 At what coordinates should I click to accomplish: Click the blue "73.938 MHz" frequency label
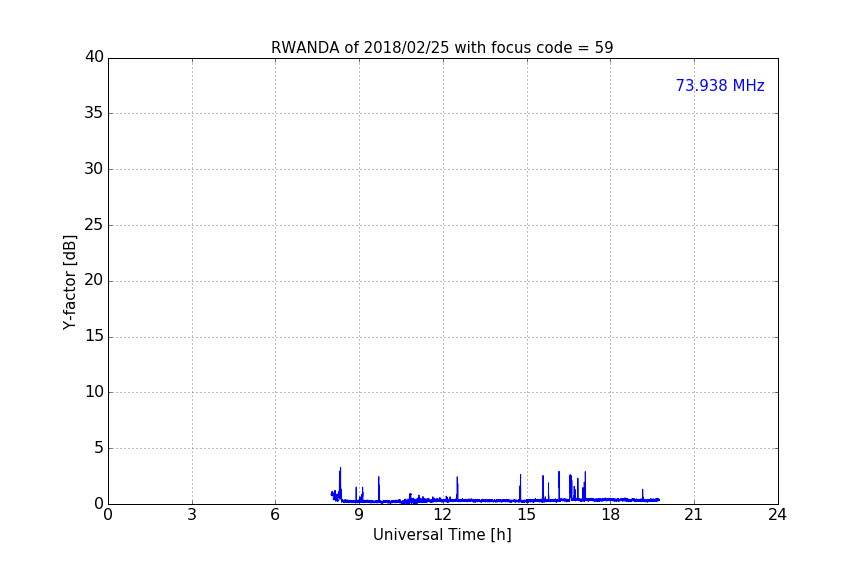click(x=720, y=85)
